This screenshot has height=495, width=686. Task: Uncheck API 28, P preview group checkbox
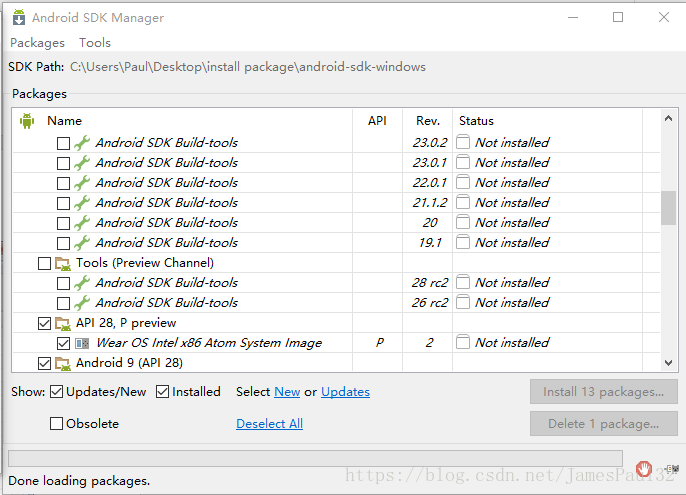tap(45, 323)
